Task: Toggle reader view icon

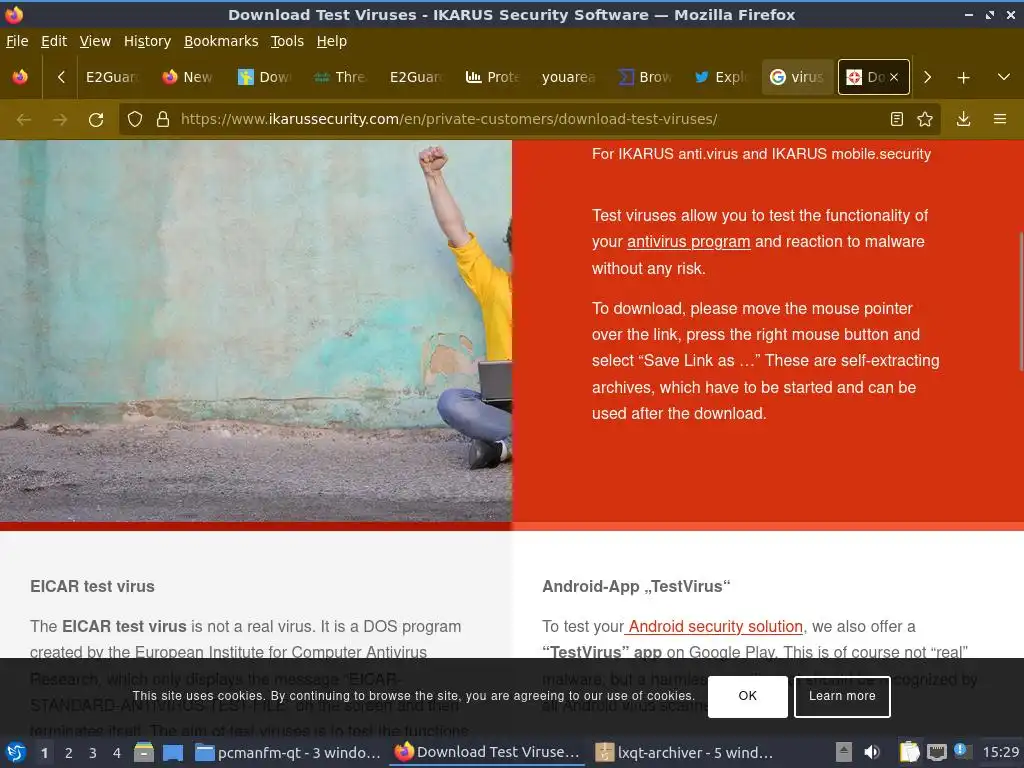Action: (897, 119)
